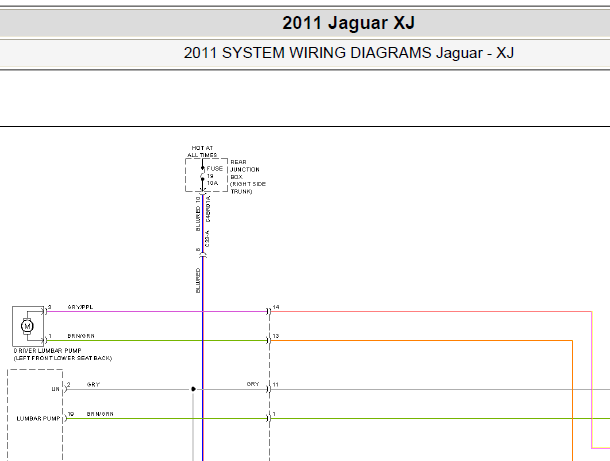
Task: Click the "GRY" label near connector pin 11
Action: click(253, 384)
